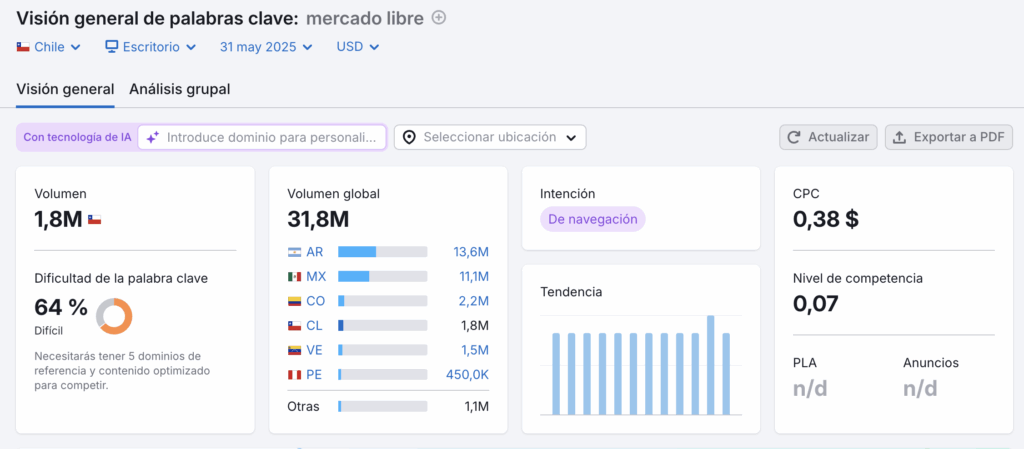
Task: Click the domain input field for personalization
Action: 262,138
